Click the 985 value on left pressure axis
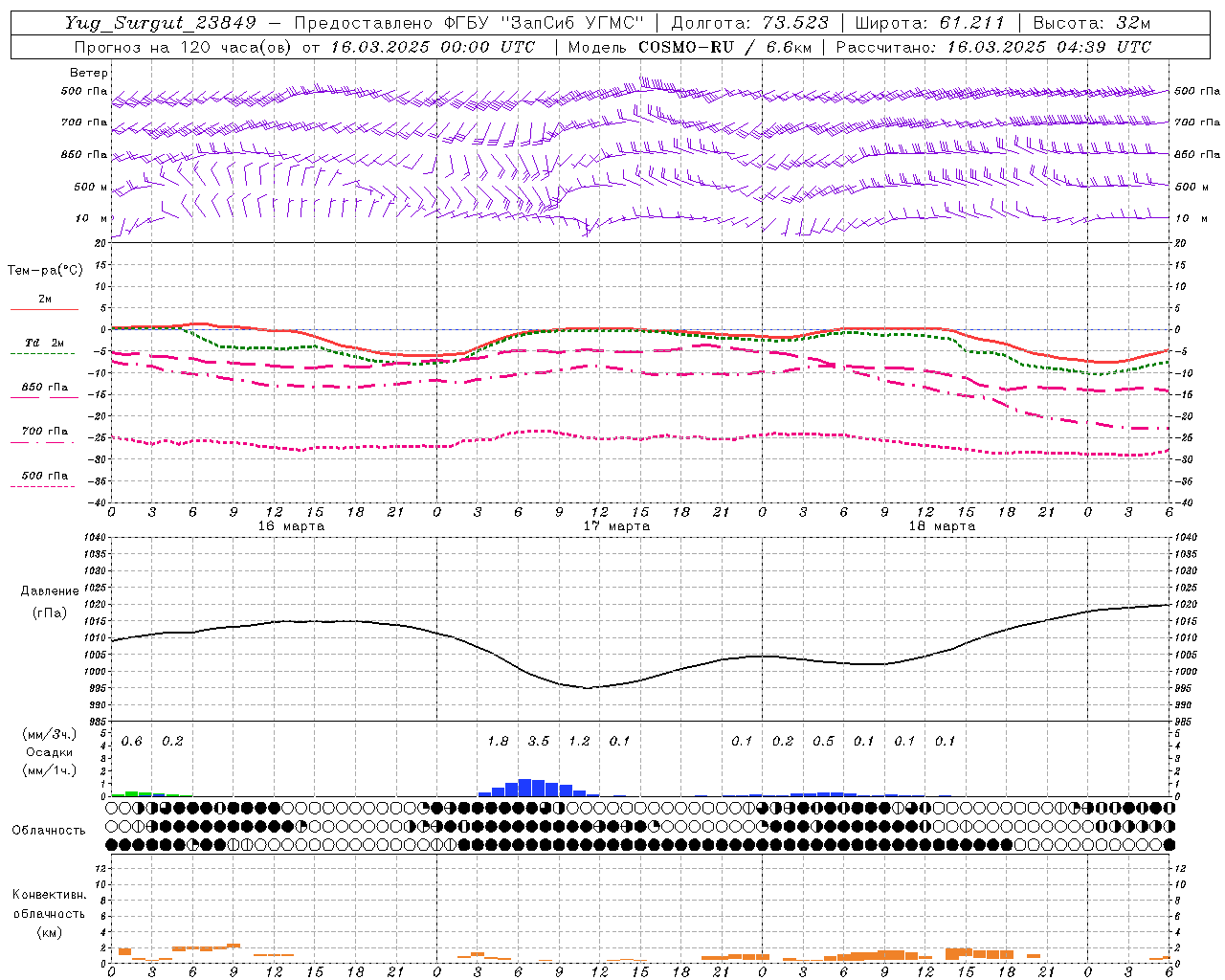 [97, 722]
